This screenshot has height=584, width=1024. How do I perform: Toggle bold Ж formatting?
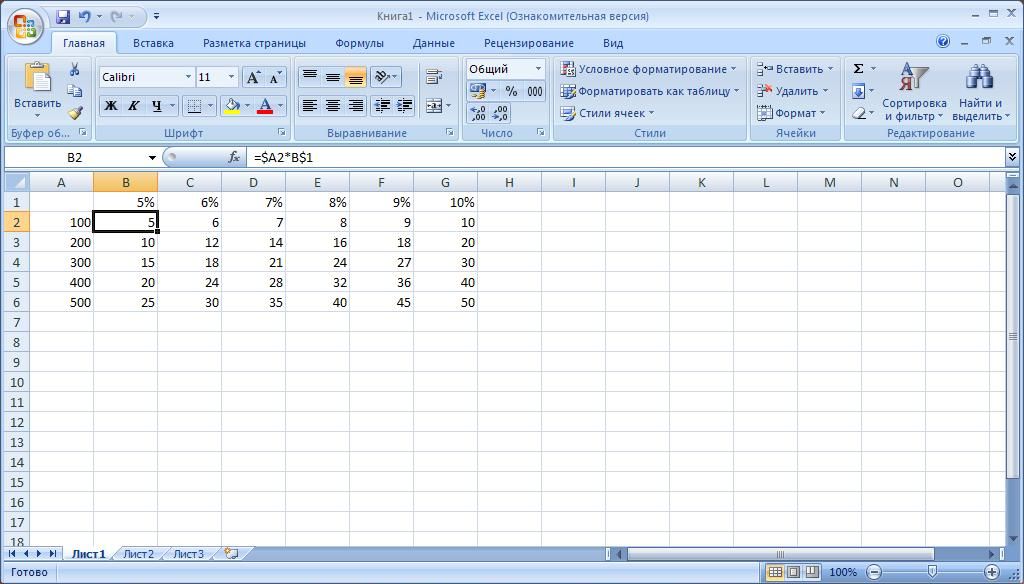tap(111, 105)
